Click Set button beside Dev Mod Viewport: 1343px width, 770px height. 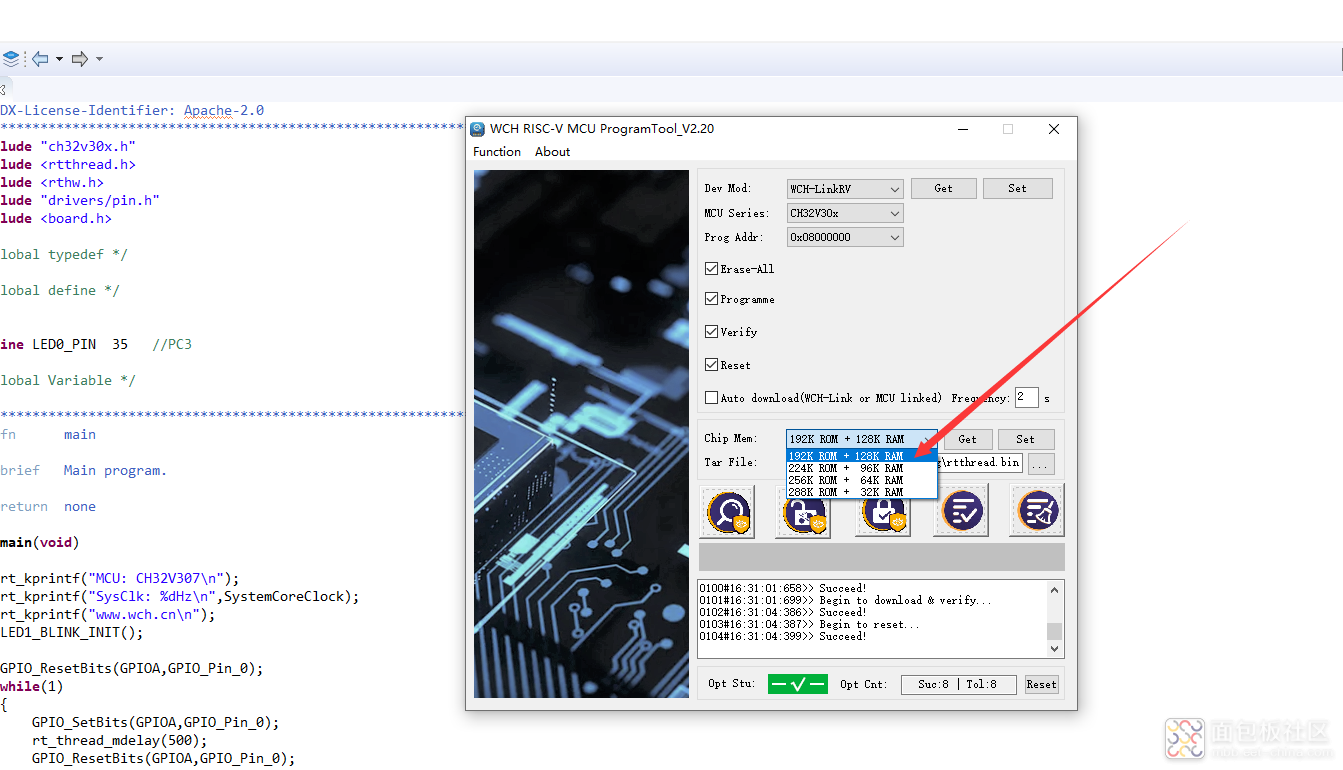(x=1017, y=188)
